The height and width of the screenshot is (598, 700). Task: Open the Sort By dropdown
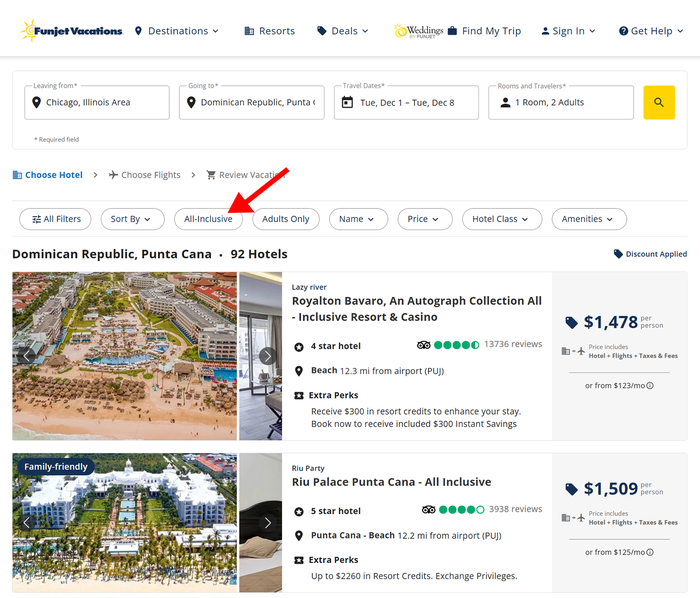click(x=132, y=219)
